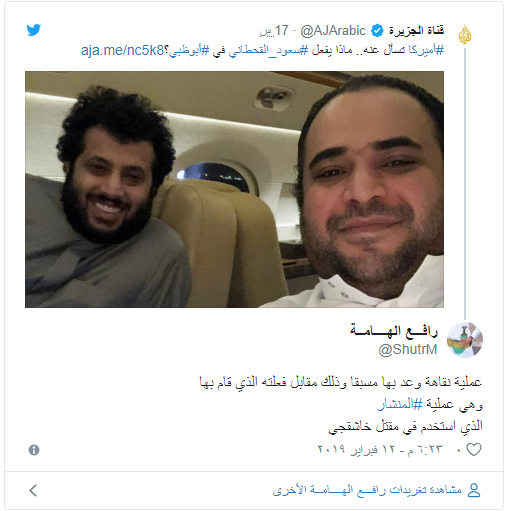Click the @AJArabic handle

click(x=333, y=31)
